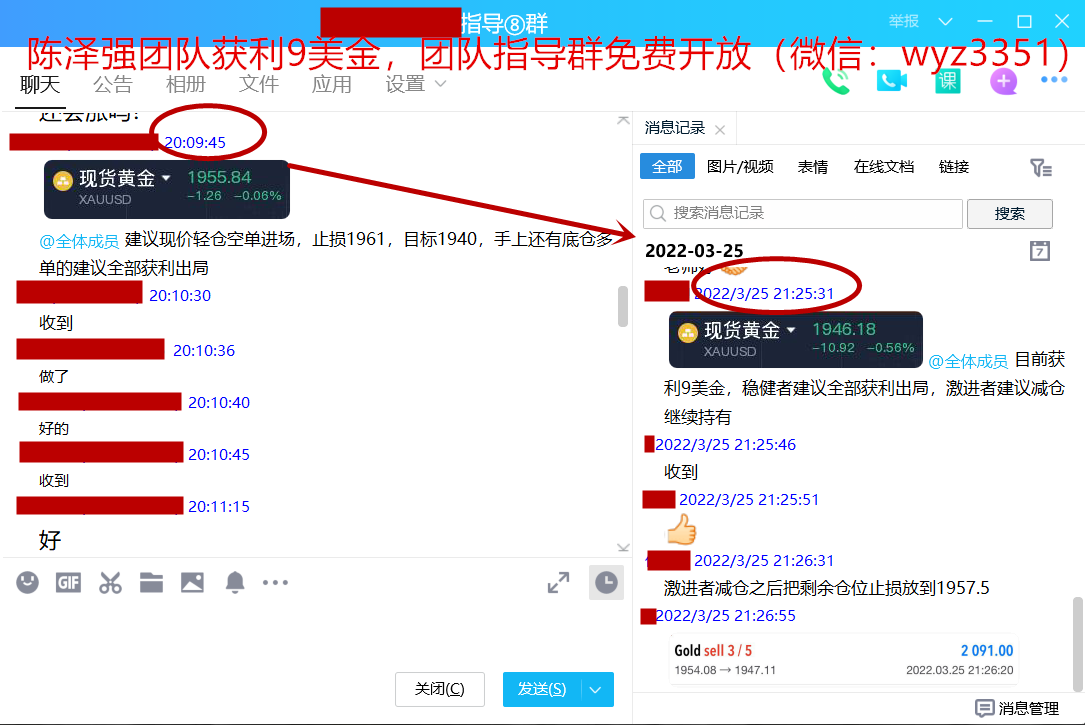
Task: Click the picture send-image icon
Action: pyautogui.click(x=192, y=582)
